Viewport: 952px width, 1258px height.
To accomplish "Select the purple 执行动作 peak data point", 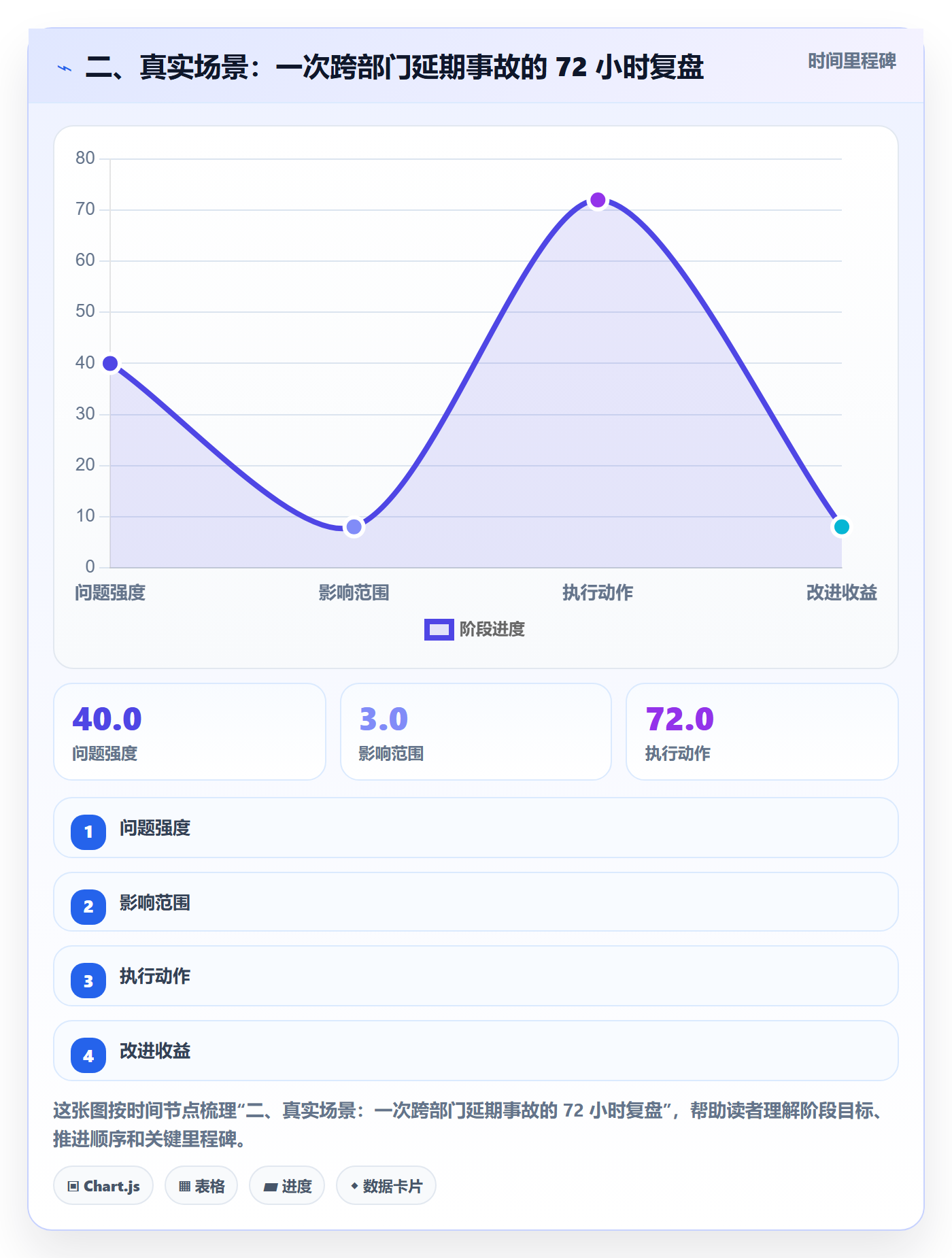I will click(x=598, y=200).
